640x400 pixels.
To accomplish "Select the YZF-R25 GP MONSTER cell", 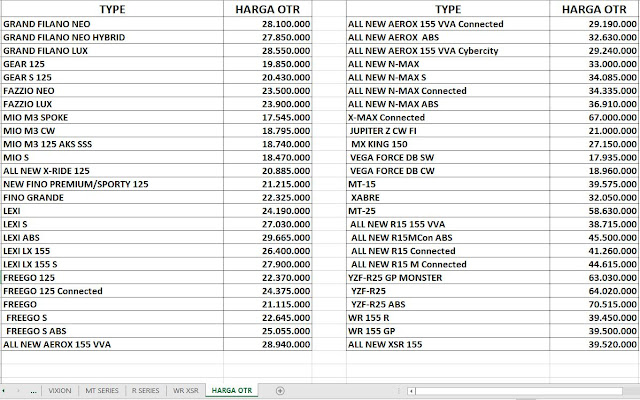I will tap(448, 278).
